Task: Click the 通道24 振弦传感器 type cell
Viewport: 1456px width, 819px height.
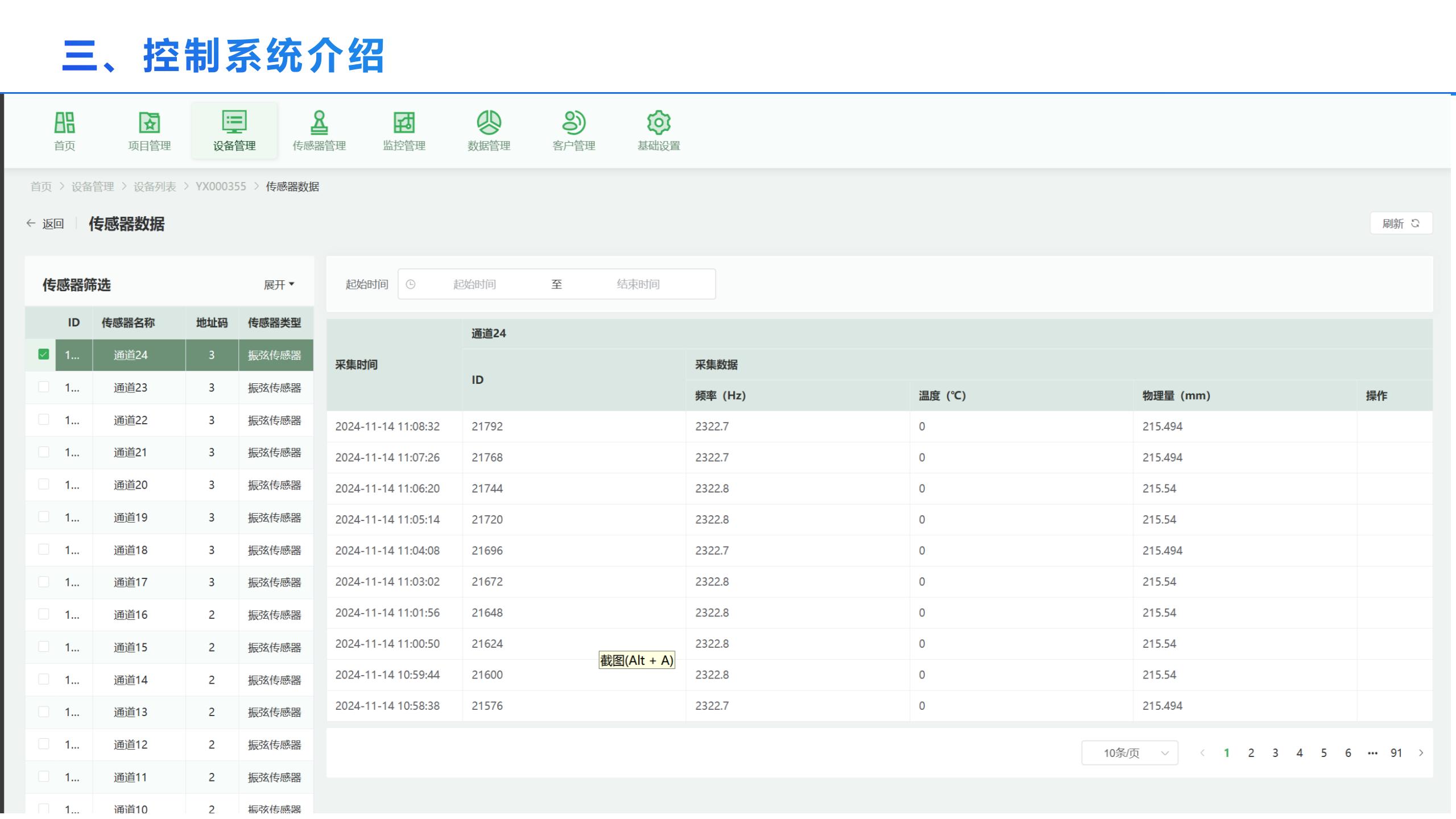Action: click(x=276, y=355)
